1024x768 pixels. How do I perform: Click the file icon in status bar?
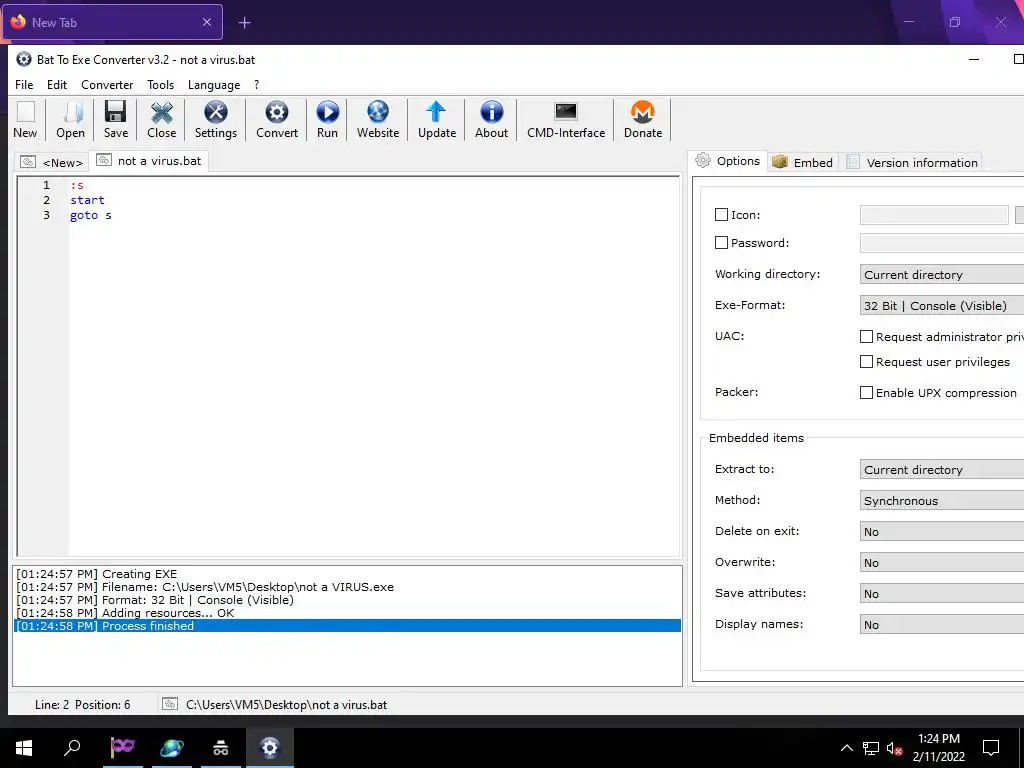(x=170, y=704)
